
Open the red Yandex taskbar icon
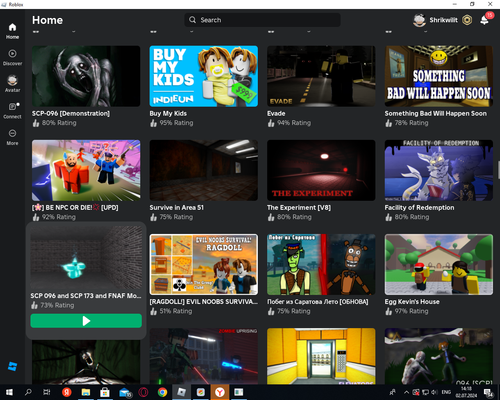pos(66,392)
